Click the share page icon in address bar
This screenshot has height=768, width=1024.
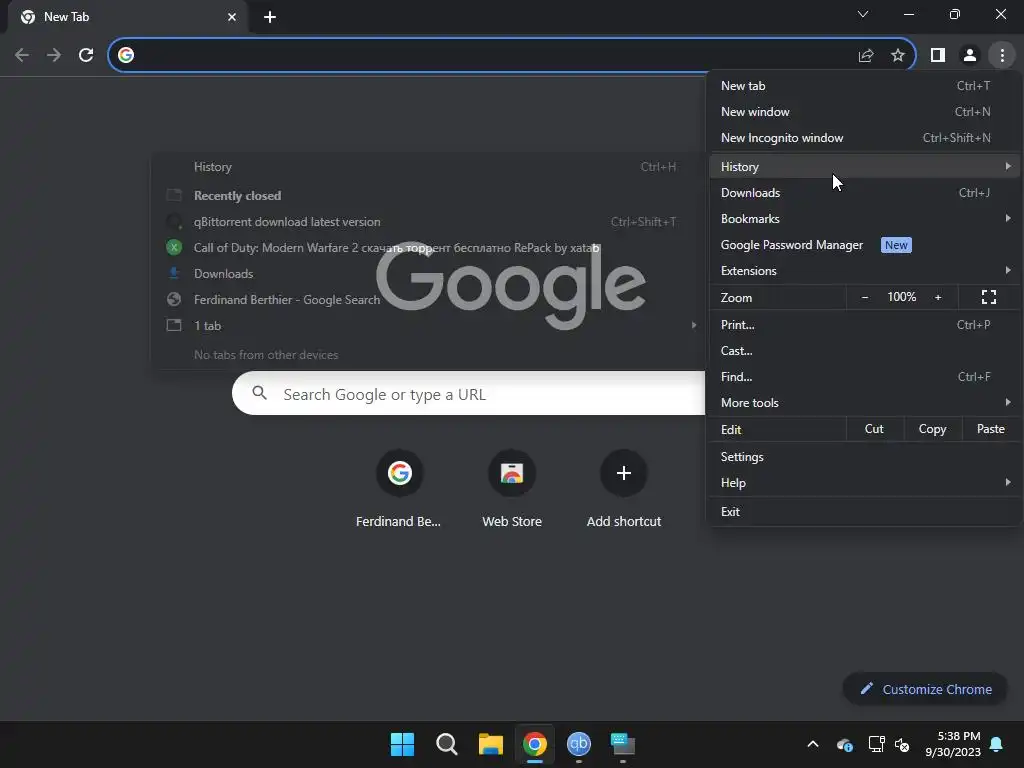click(866, 55)
